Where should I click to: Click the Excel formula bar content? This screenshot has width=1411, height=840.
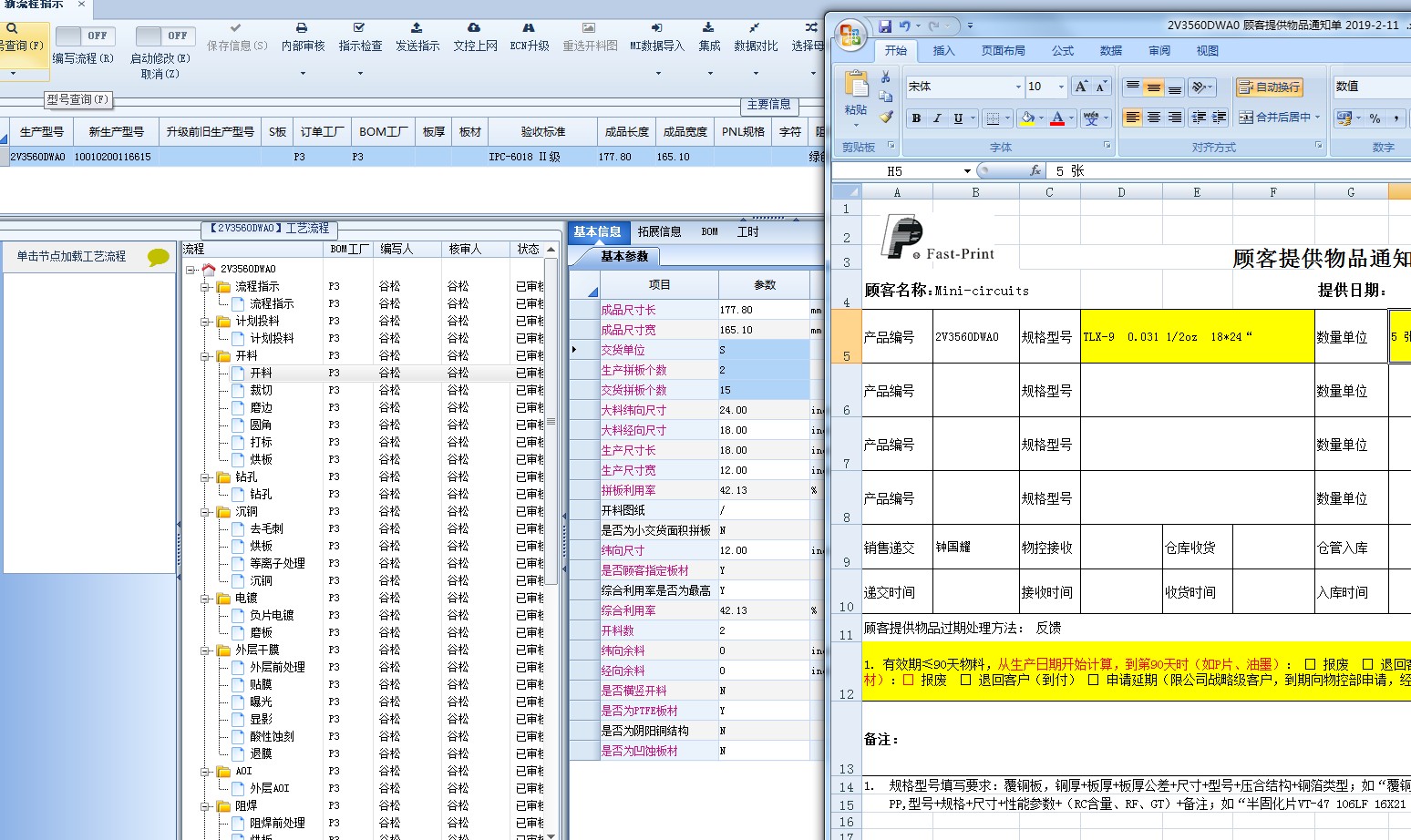click(1231, 171)
